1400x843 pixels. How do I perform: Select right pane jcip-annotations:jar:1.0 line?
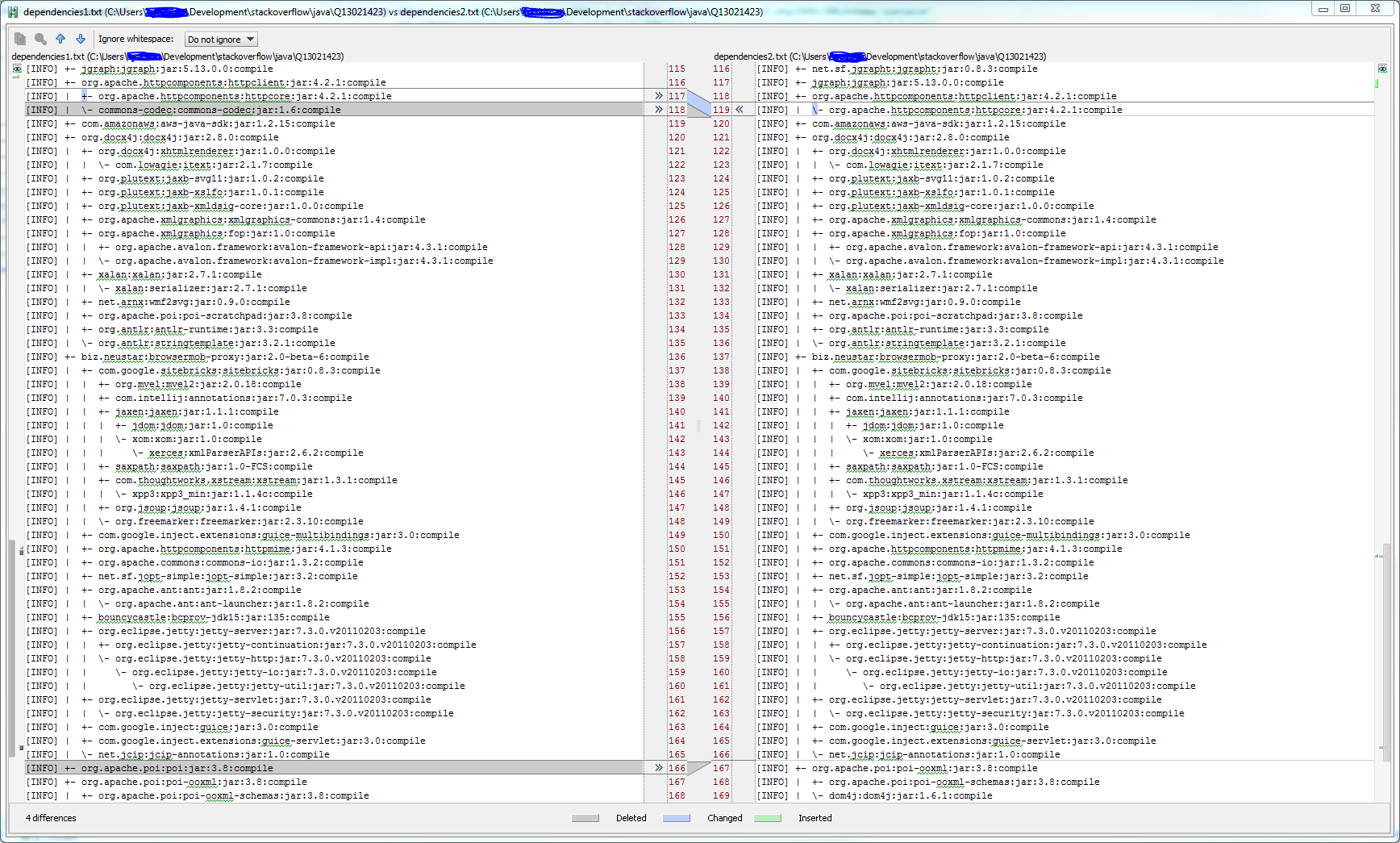point(1065,754)
